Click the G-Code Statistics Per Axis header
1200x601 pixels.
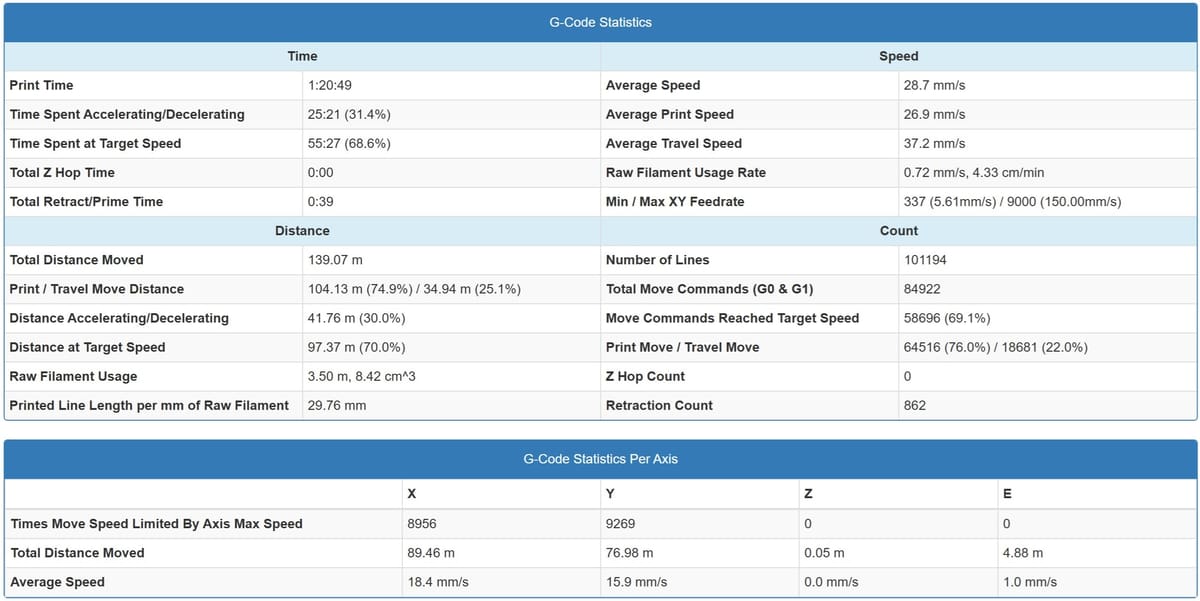600,459
